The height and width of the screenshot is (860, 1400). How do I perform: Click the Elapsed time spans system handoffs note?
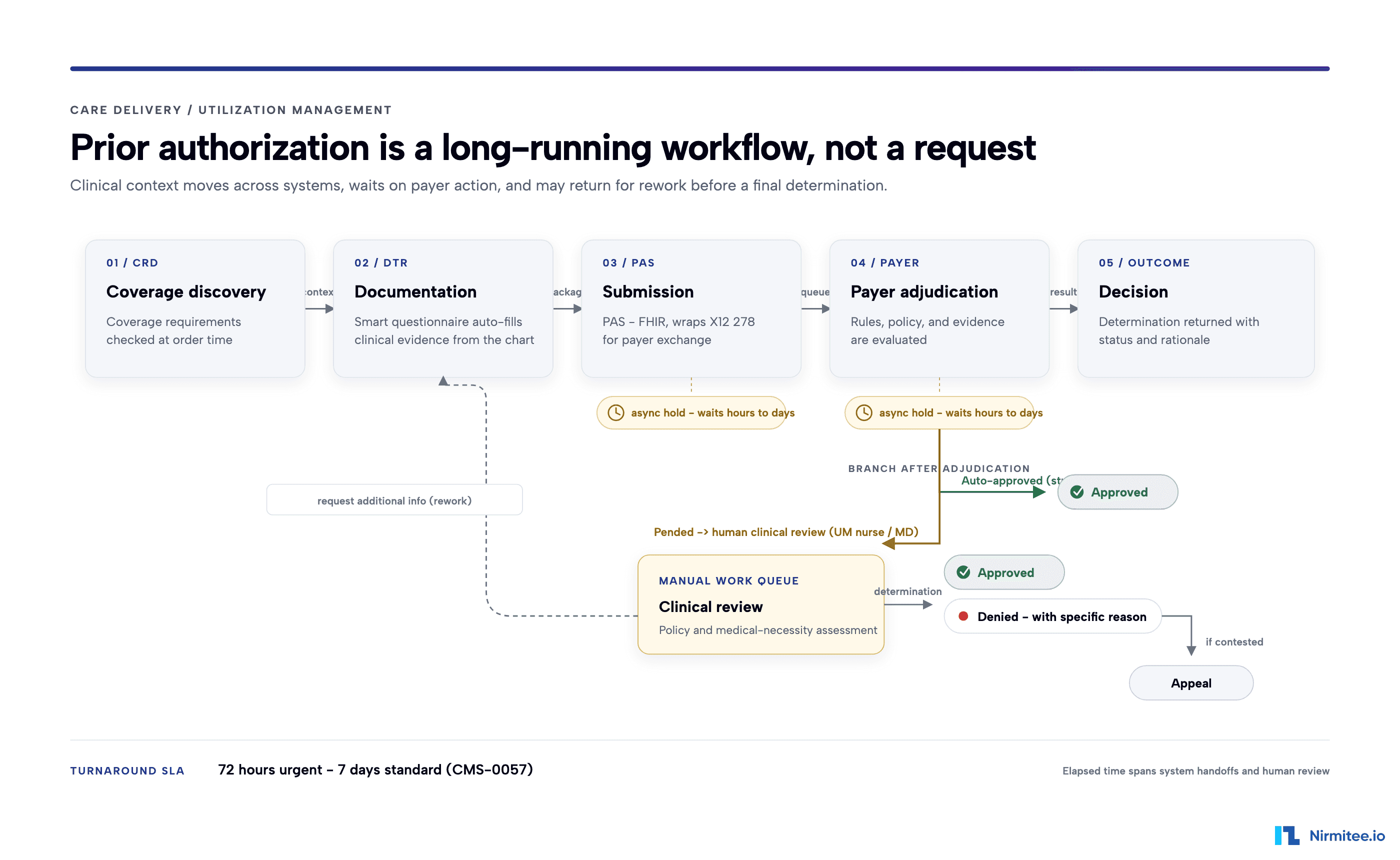click(1195, 770)
